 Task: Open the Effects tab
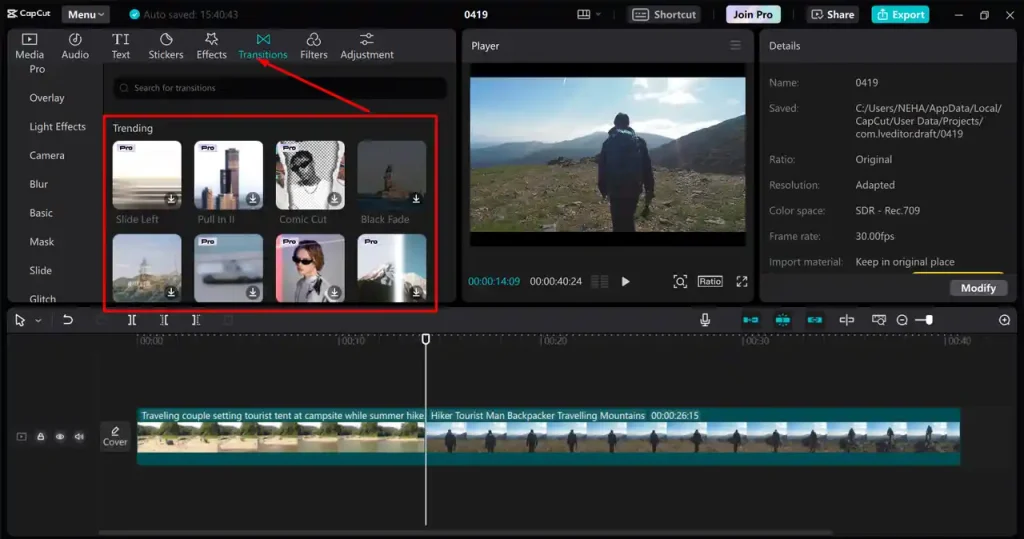[212, 46]
